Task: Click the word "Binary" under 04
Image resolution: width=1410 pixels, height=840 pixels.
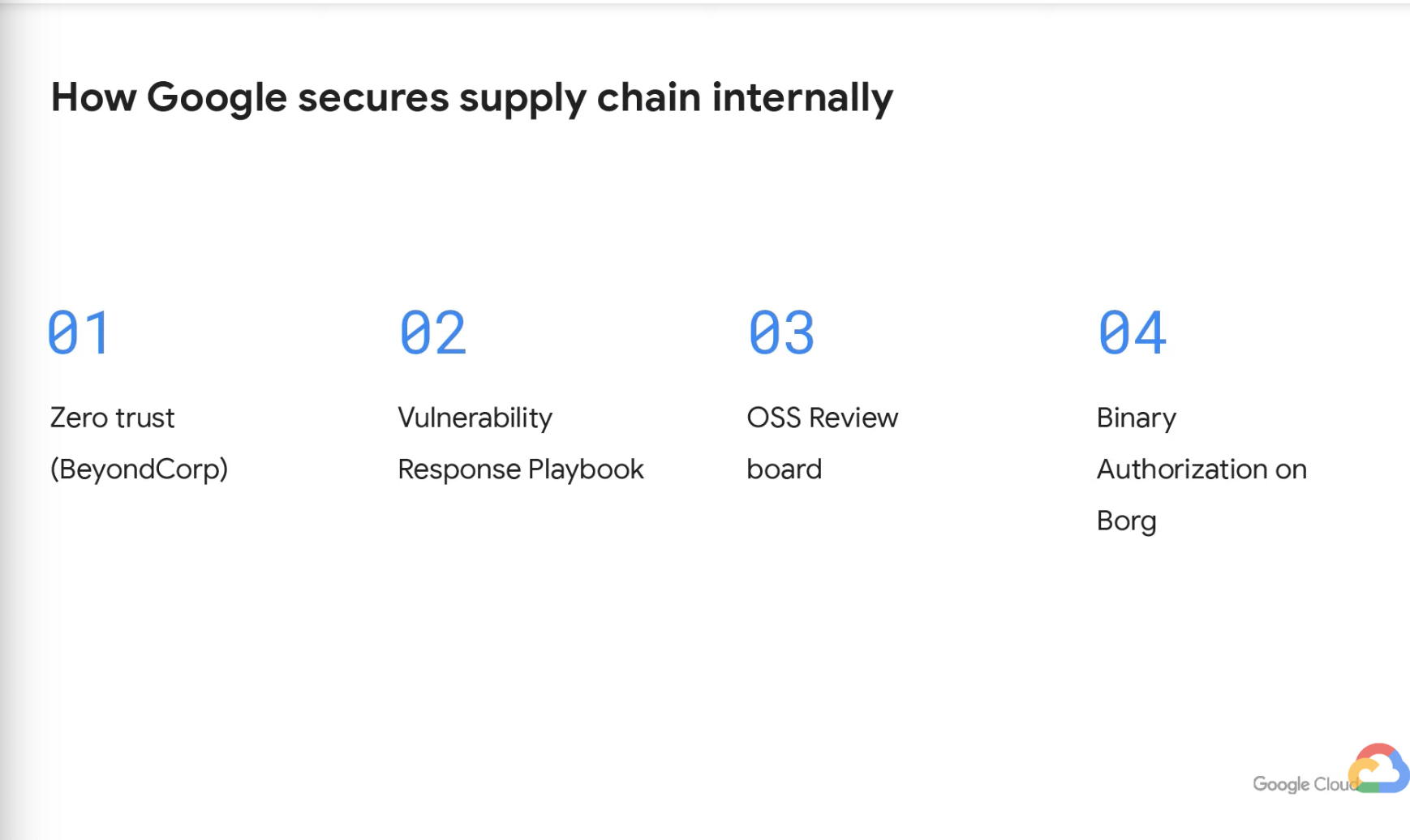Action: click(1137, 418)
